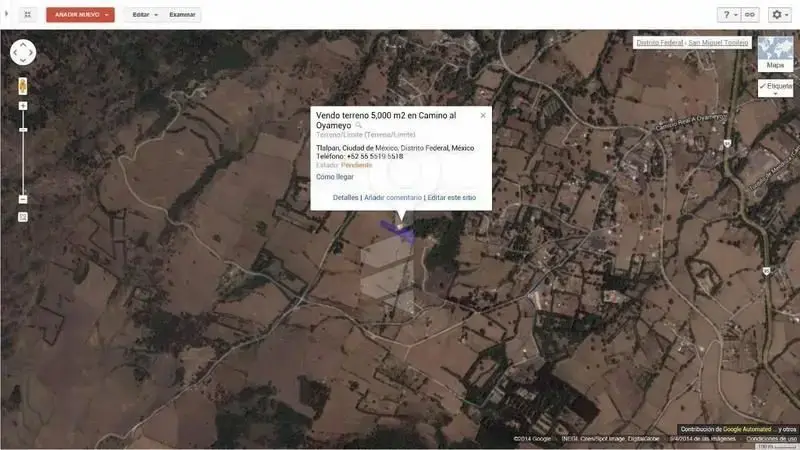This screenshot has width=800, height=450.
Task: Click the purple land plot marker
Action: click(x=398, y=231)
